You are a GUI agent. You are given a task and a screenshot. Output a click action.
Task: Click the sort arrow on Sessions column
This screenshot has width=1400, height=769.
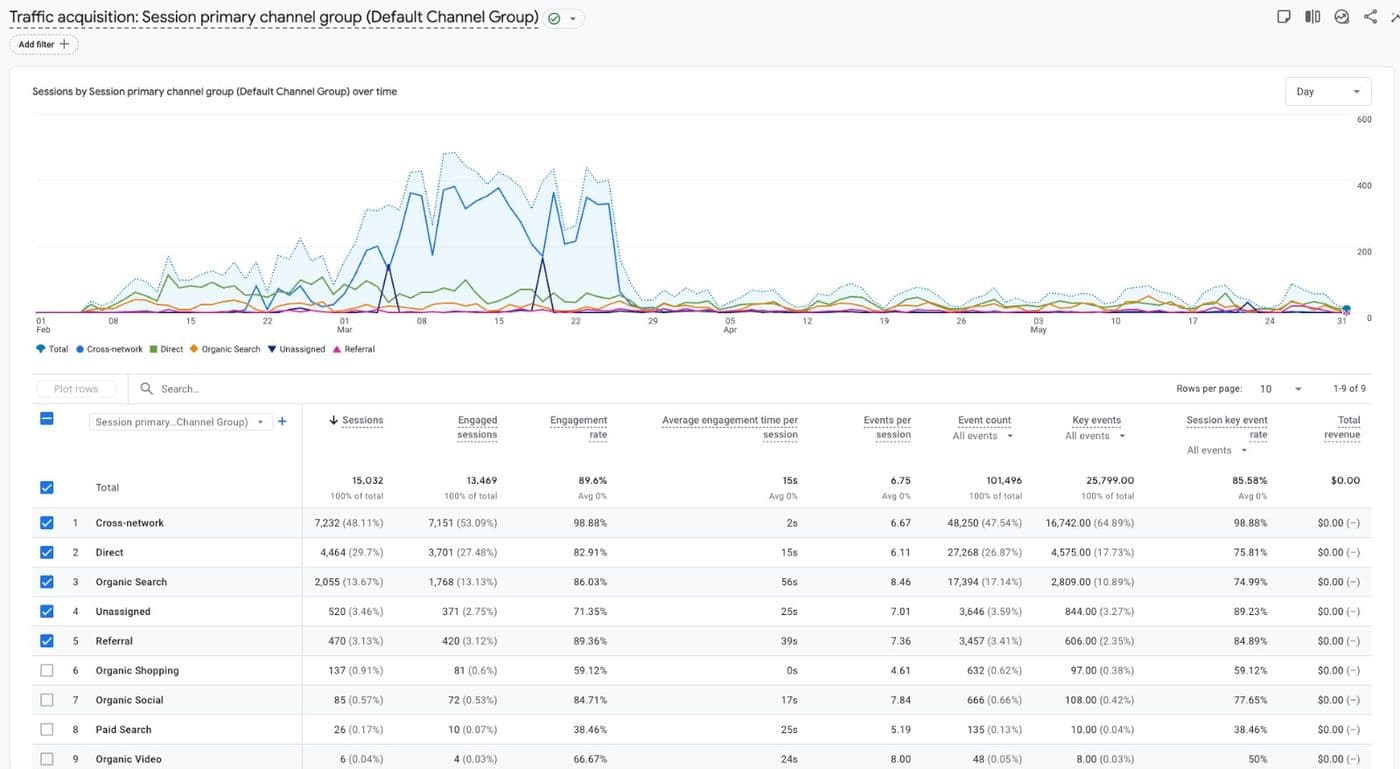pos(334,420)
